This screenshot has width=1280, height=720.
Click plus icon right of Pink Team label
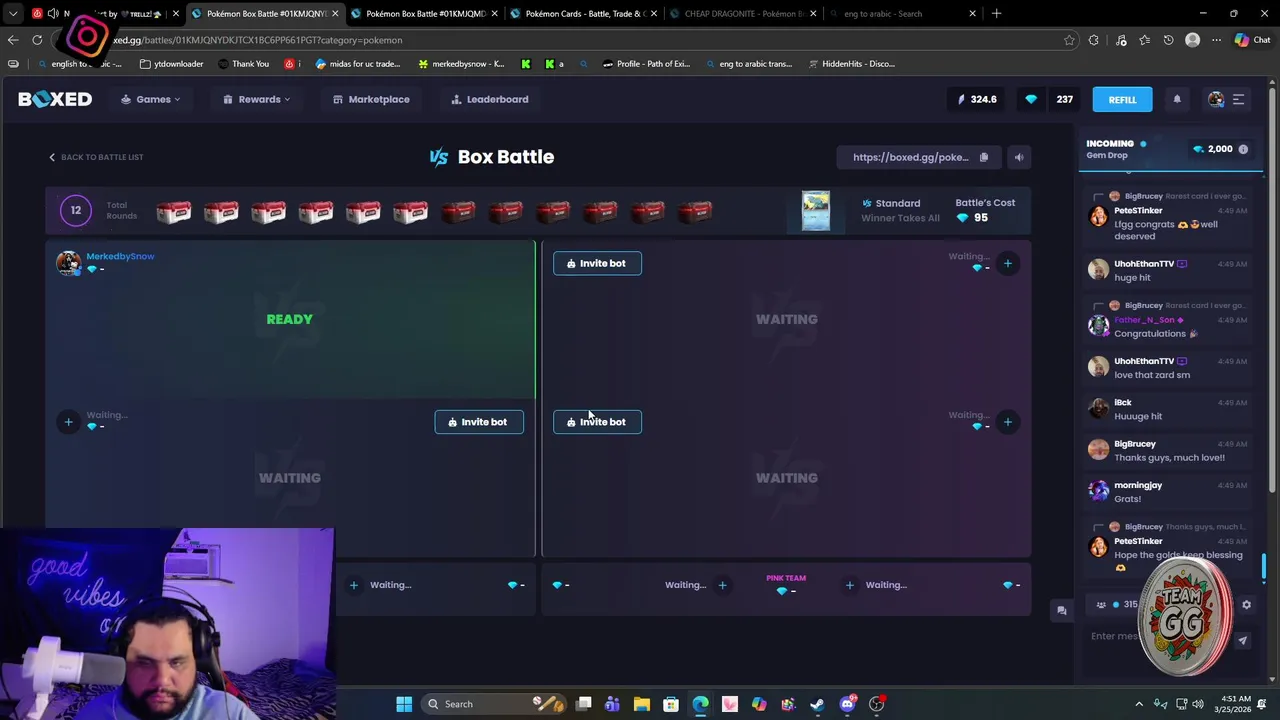point(849,585)
